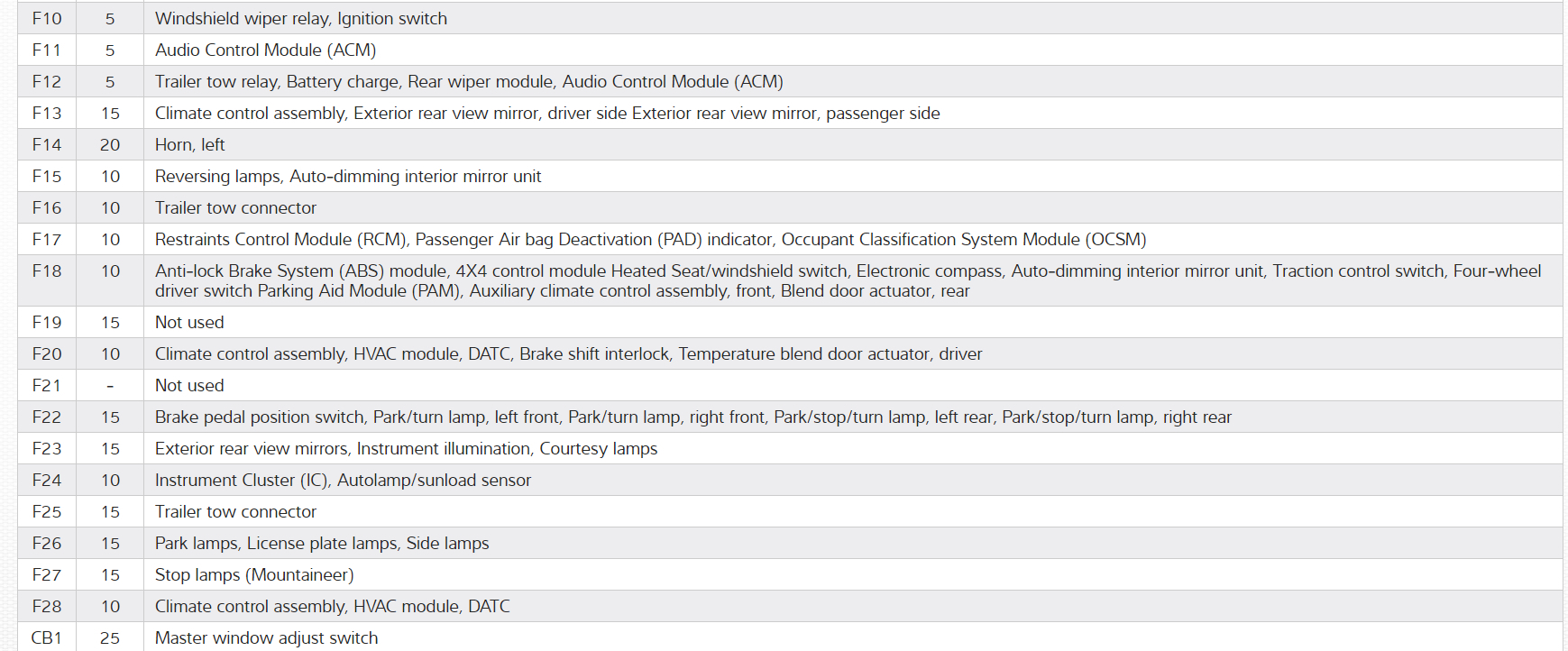Select the 'Horn, left' description text
The height and width of the screenshot is (651, 1568).
click(189, 145)
